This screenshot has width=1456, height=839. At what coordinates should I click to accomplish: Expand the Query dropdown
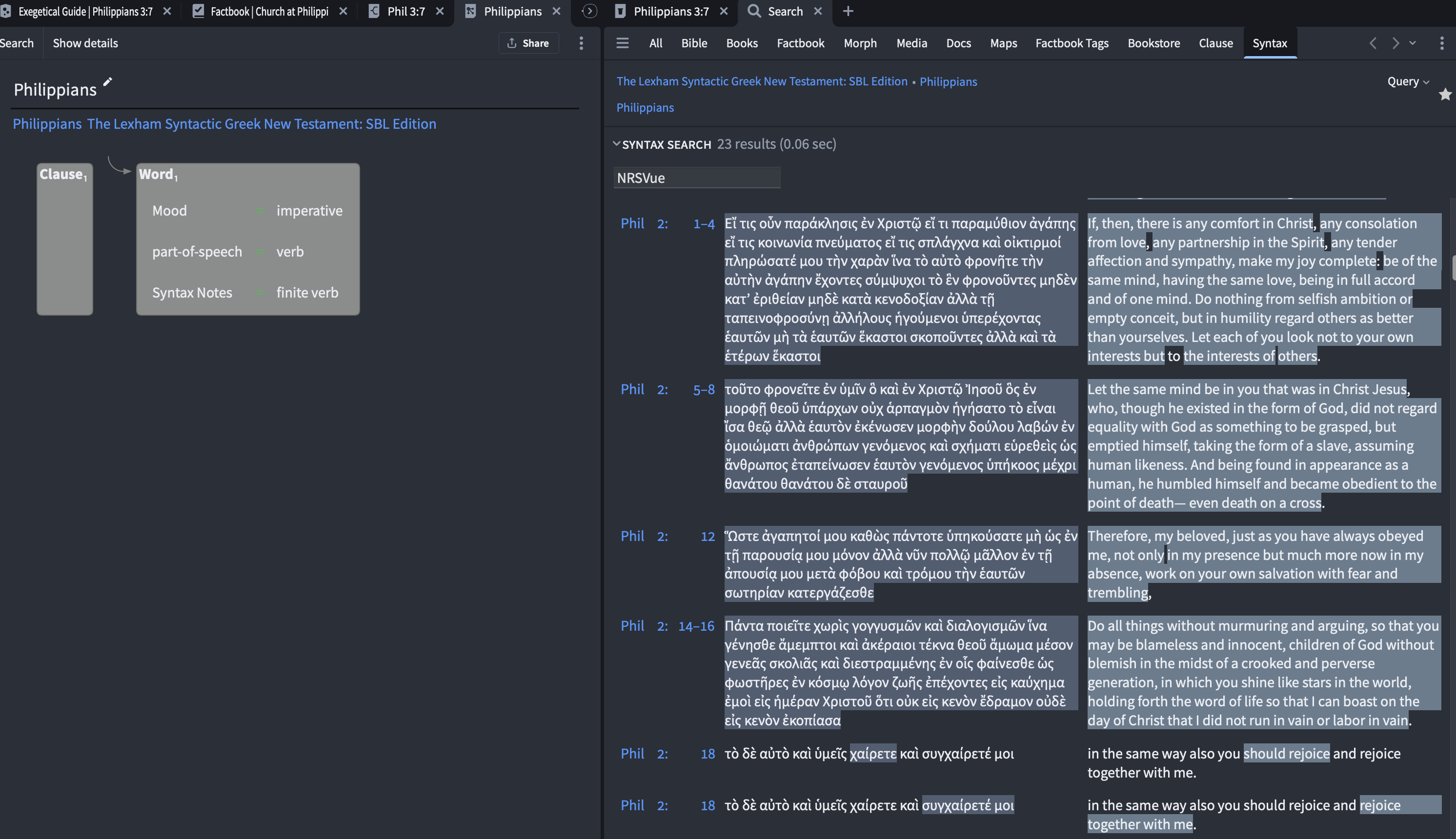pyautogui.click(x=1408, y=81)
